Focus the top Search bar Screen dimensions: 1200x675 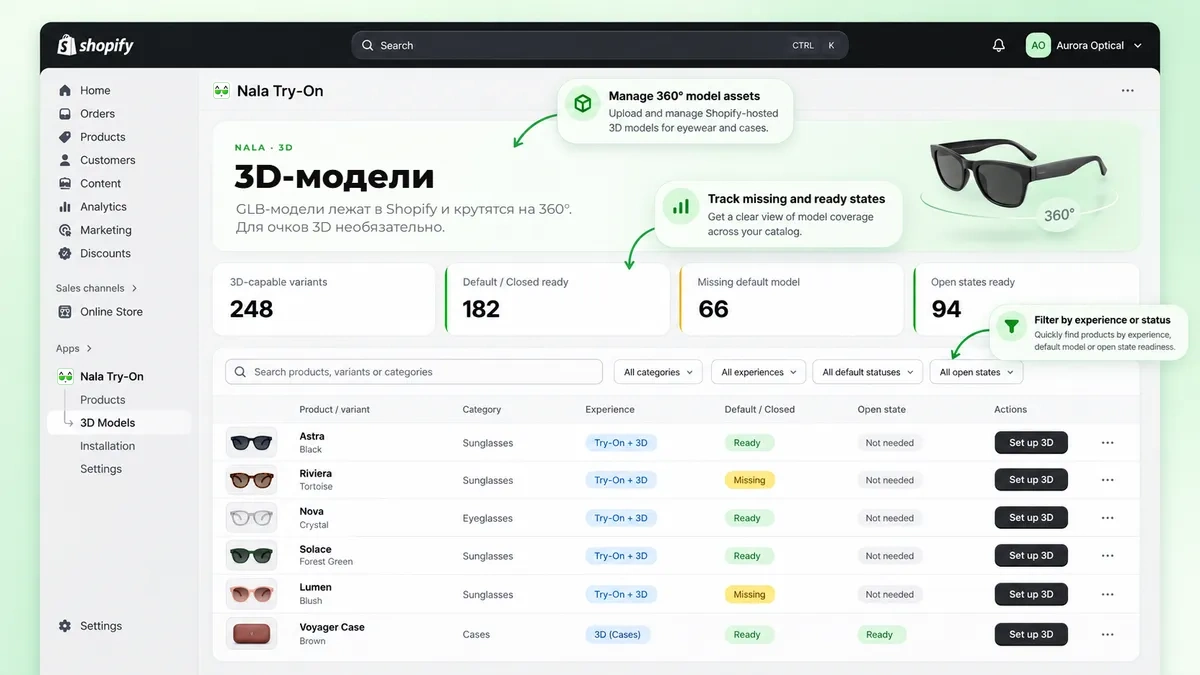[x=599, y=45]
